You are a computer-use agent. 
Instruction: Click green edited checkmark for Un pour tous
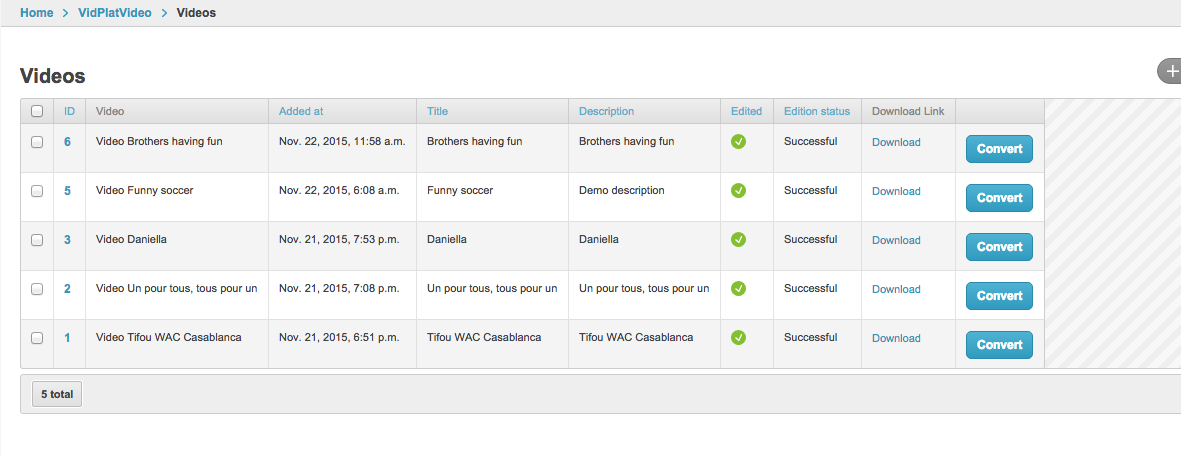coord(738,289)
